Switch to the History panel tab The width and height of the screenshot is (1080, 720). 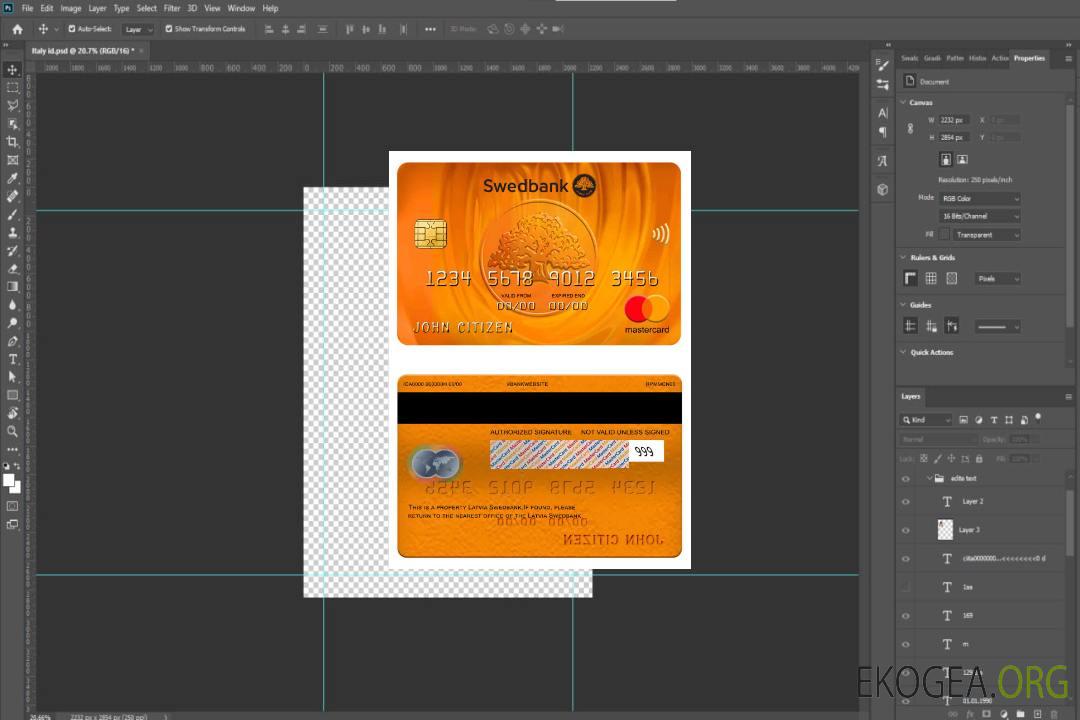click(x=977, y=59)
